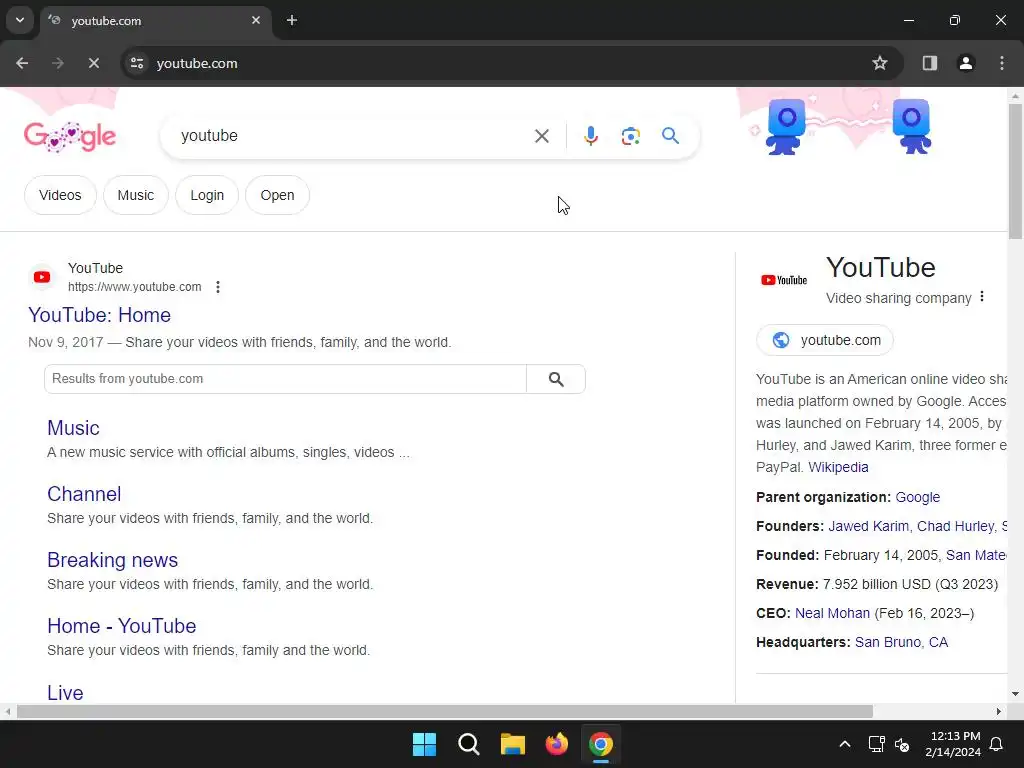The width and height of the screenshot is (1024, 768).
Task: Search within youtube.com results button
Action: 556,379
